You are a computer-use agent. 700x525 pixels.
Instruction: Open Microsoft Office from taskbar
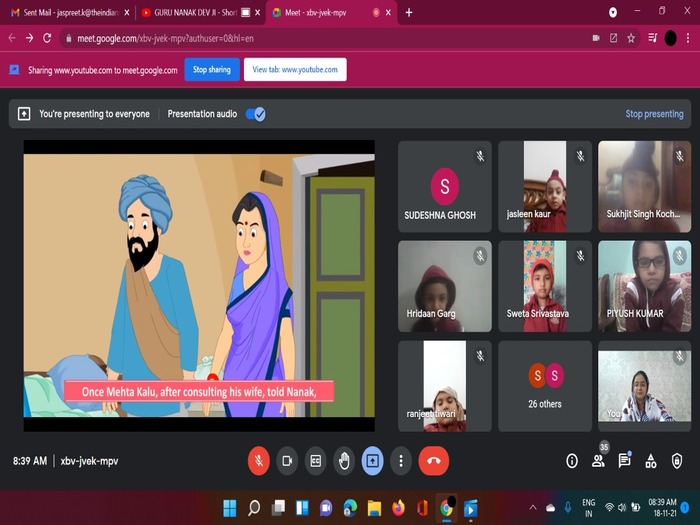click(x=422, y=508)
